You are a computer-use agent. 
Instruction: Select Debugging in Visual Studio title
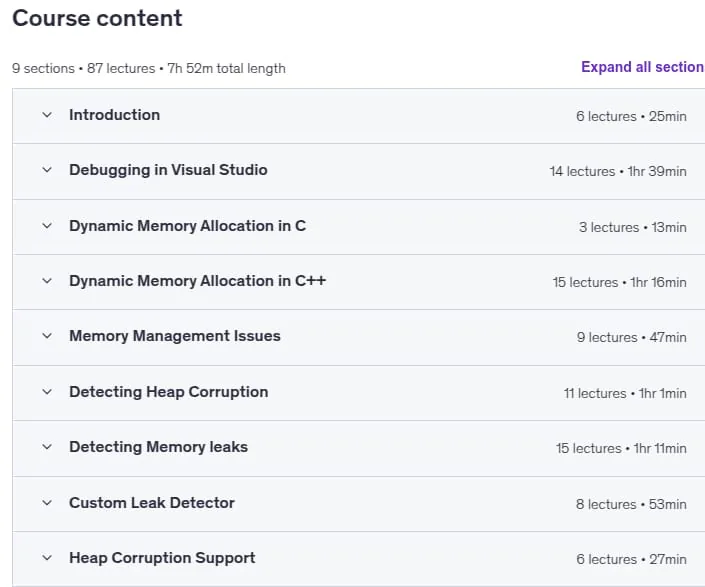coord(168,170)
